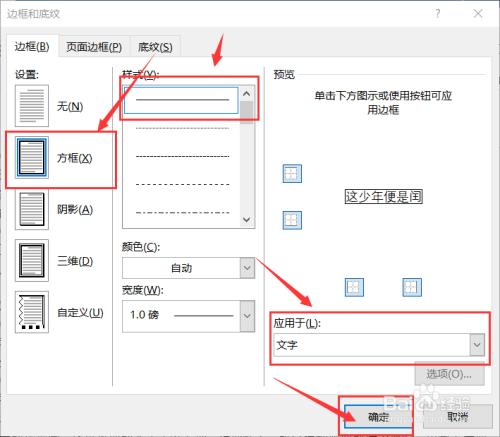Confirm with the 确定 button
This screenshot has height=437, width=500.
[x=378, y=417]
